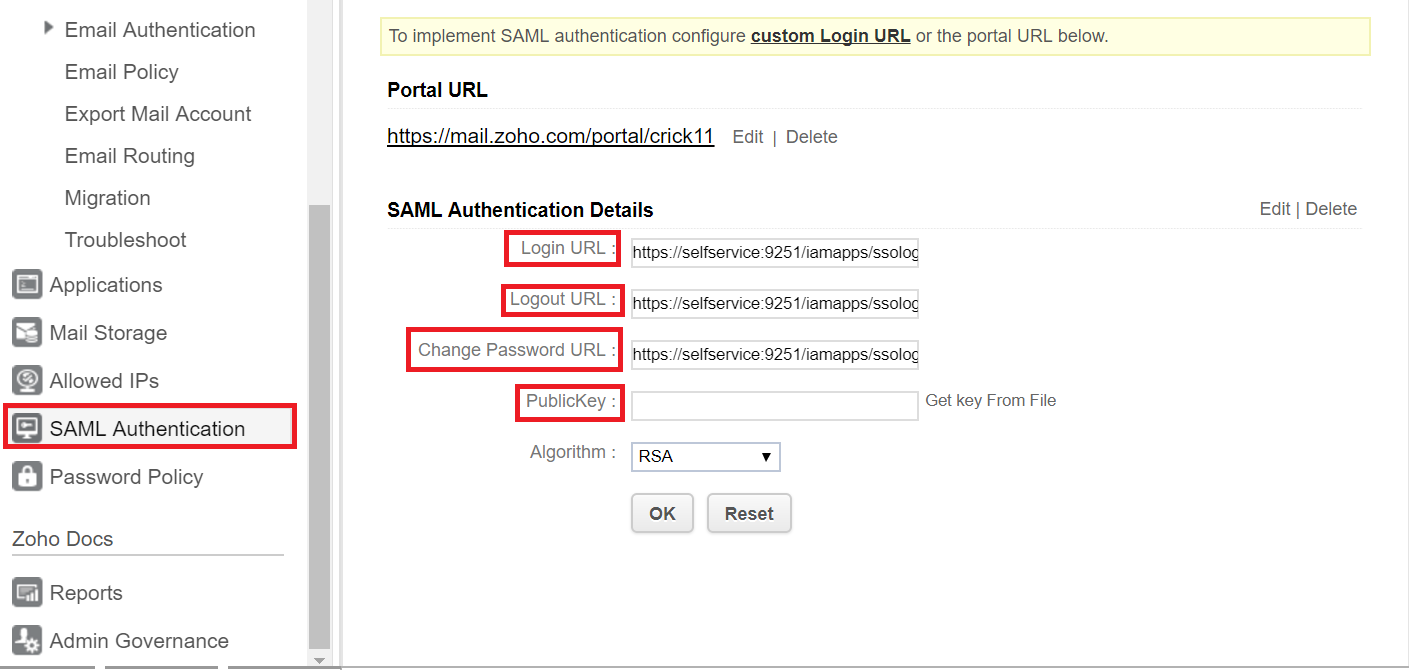The height and width of the screenshot is (670, 1409).
Task: Click the Admin Governance icon
Action: [x=26, y=641]
